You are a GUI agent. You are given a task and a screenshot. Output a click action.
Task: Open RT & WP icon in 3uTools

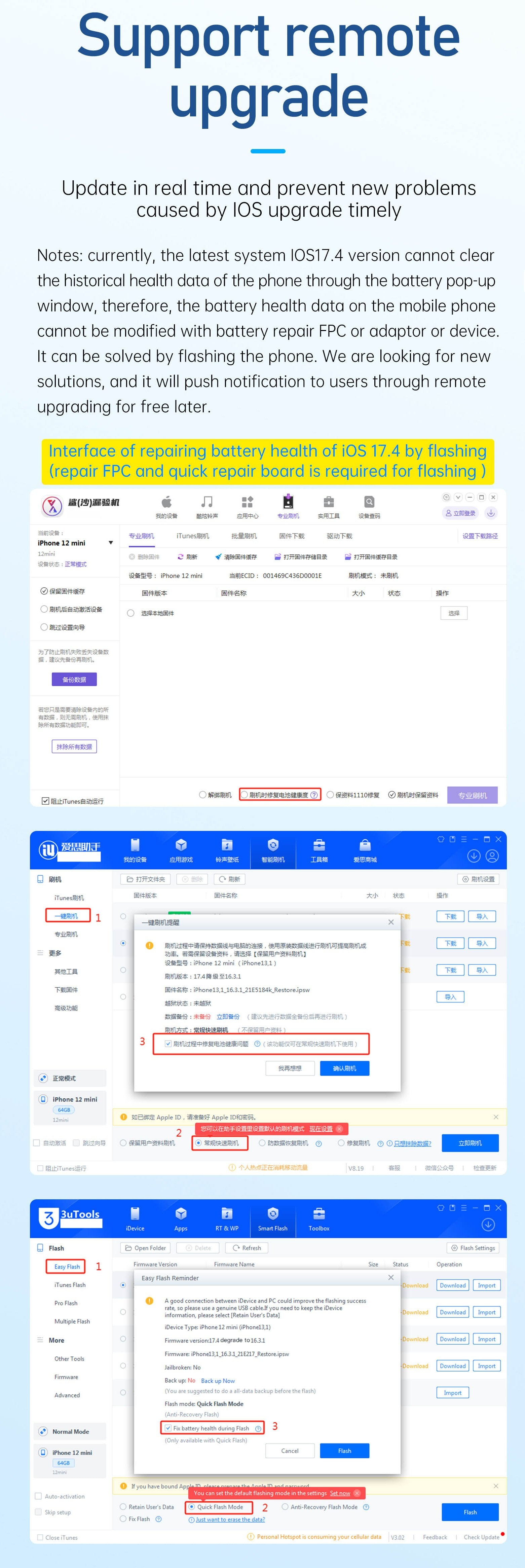[x=227, y=1213]
